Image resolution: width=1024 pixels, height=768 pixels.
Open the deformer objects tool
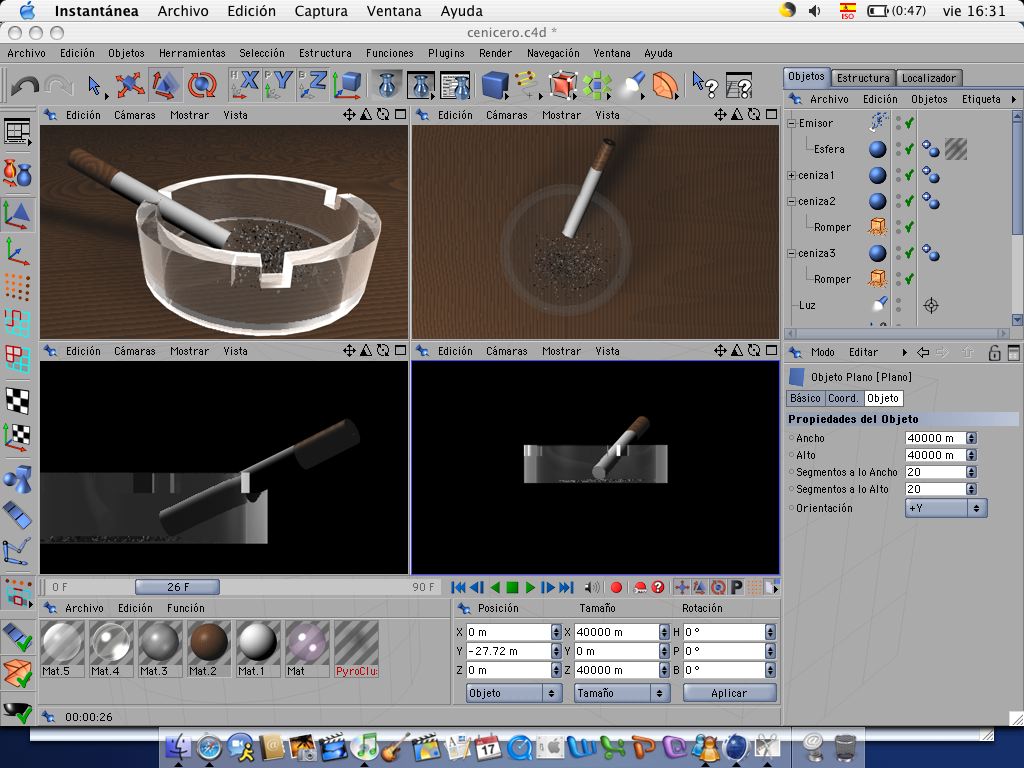[665, 85]
